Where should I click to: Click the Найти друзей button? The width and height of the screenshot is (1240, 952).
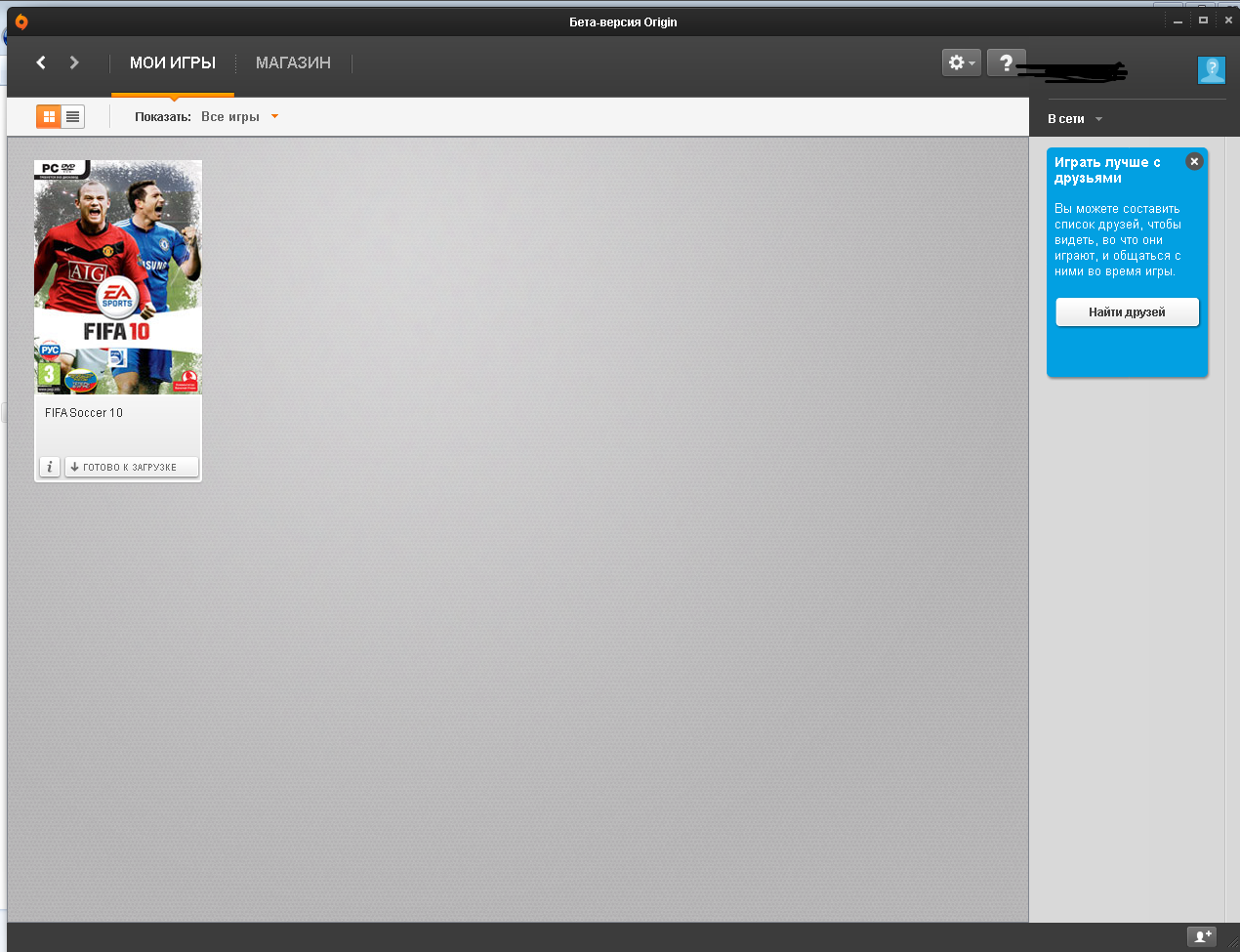point(1128,312)
